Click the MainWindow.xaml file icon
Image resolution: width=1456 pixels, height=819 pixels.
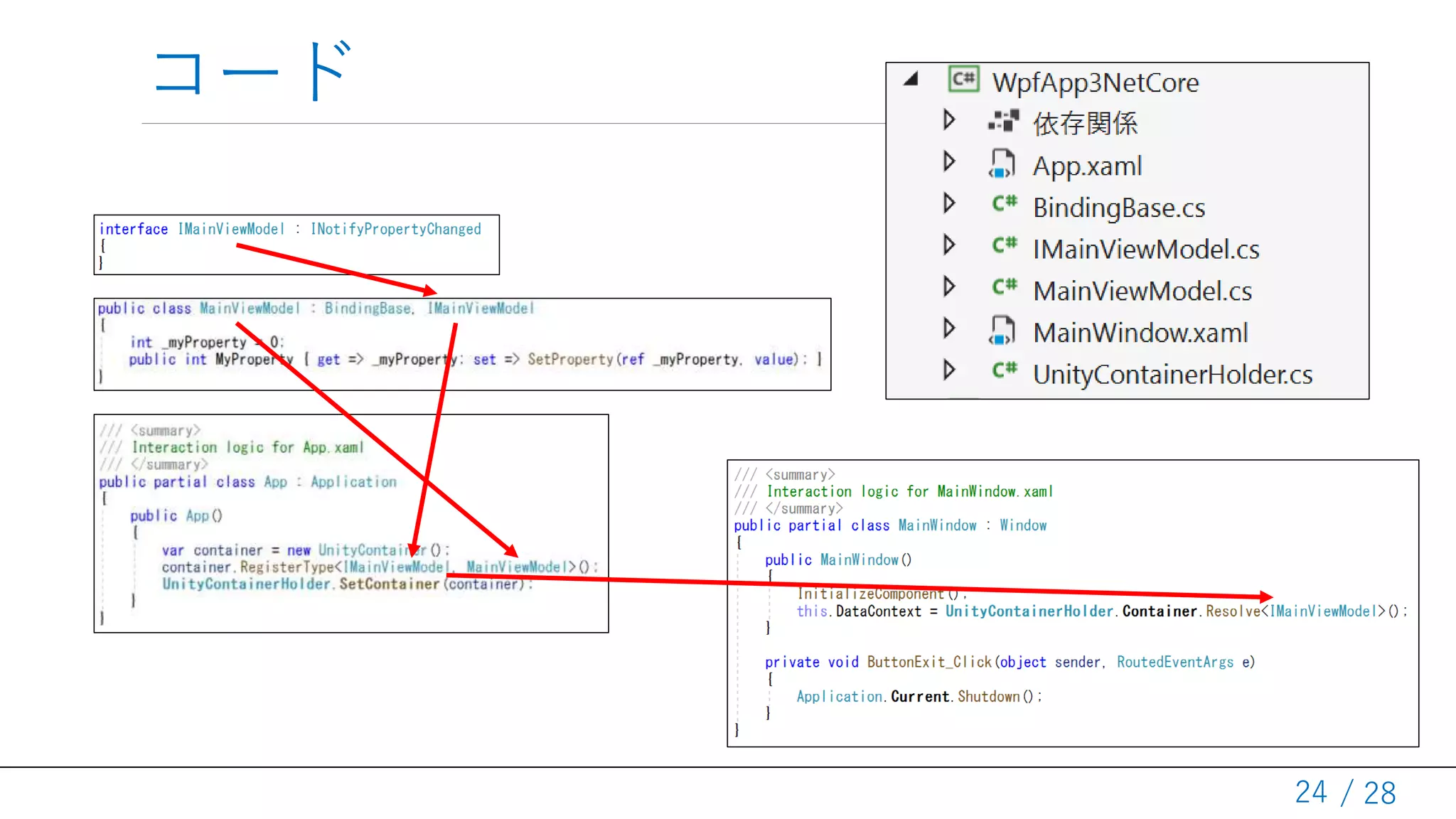click(1002, 331)
